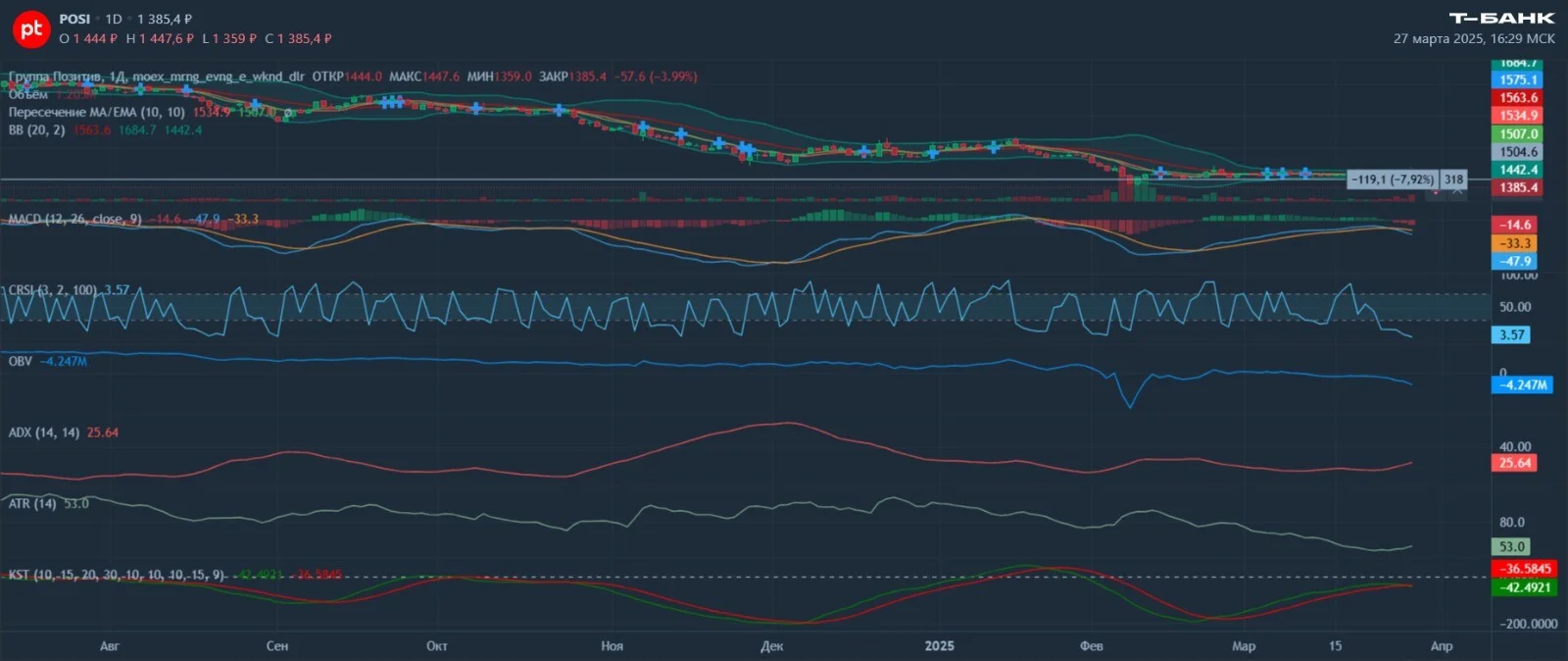Click the POSI ticker symbol

coord(74,19)
